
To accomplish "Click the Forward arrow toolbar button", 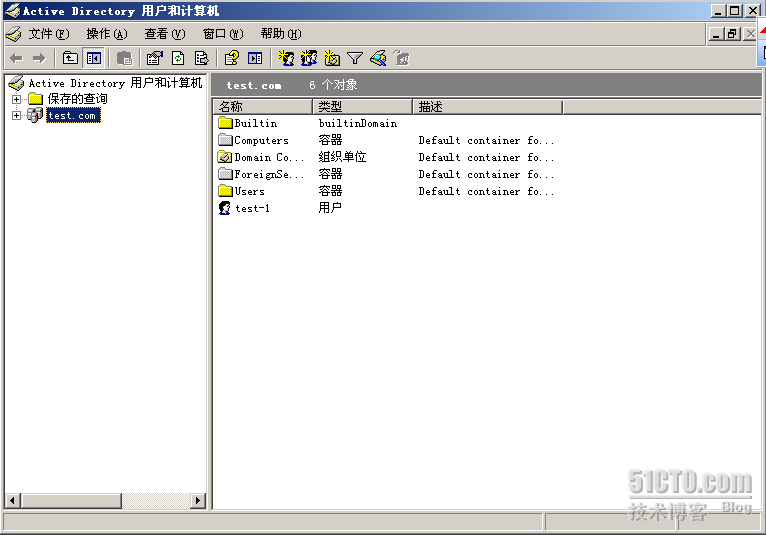I will 39,59.
